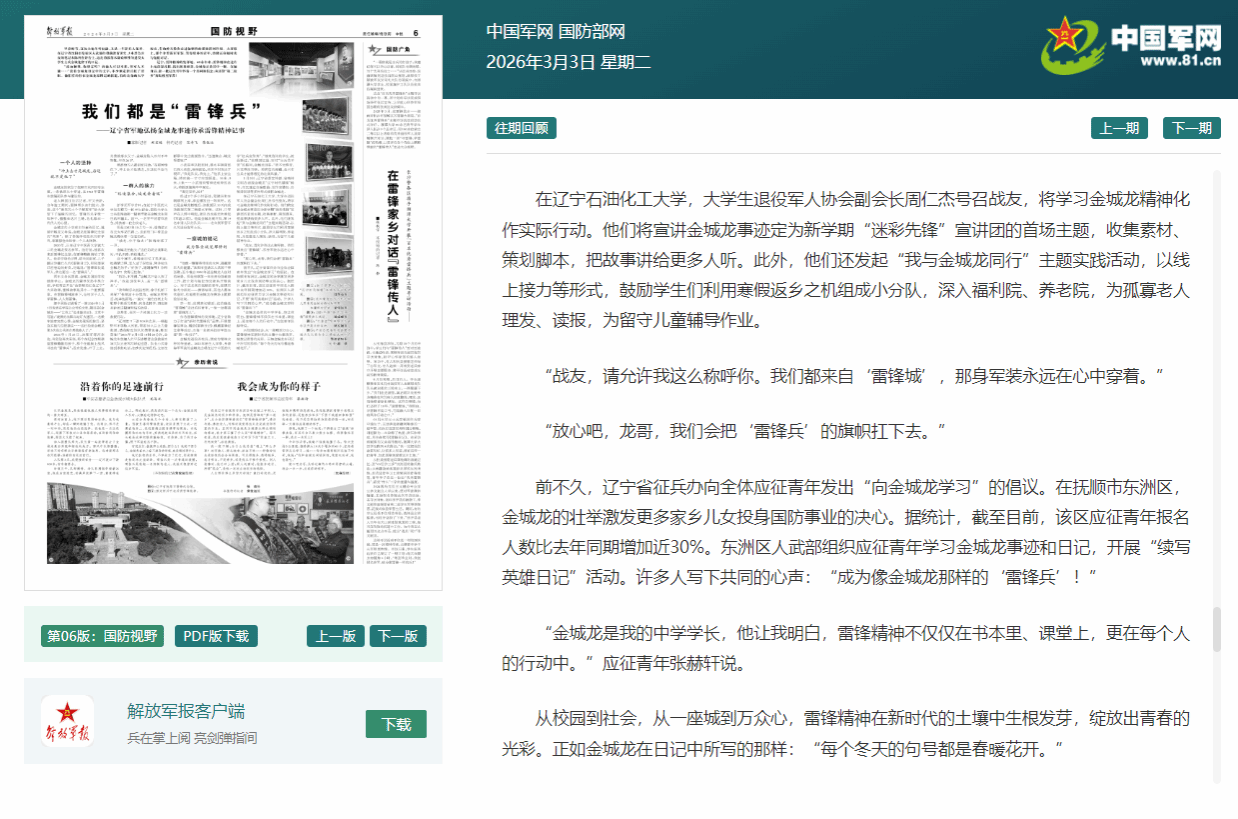The width and height of the screenshot is (1238, 819).
Task: Open headline 我们都是"雷锋兵" on newspaper page
Action: 171,111
